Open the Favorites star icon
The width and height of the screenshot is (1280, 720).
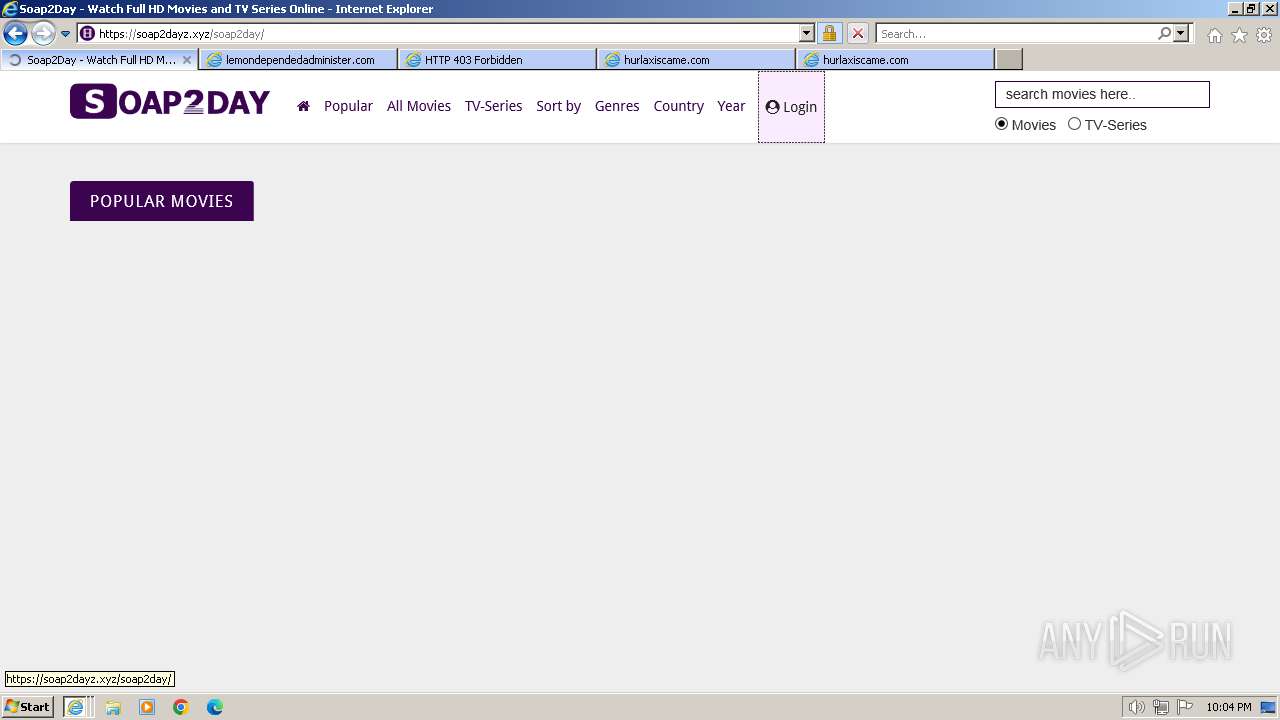tap(1239, 35)
